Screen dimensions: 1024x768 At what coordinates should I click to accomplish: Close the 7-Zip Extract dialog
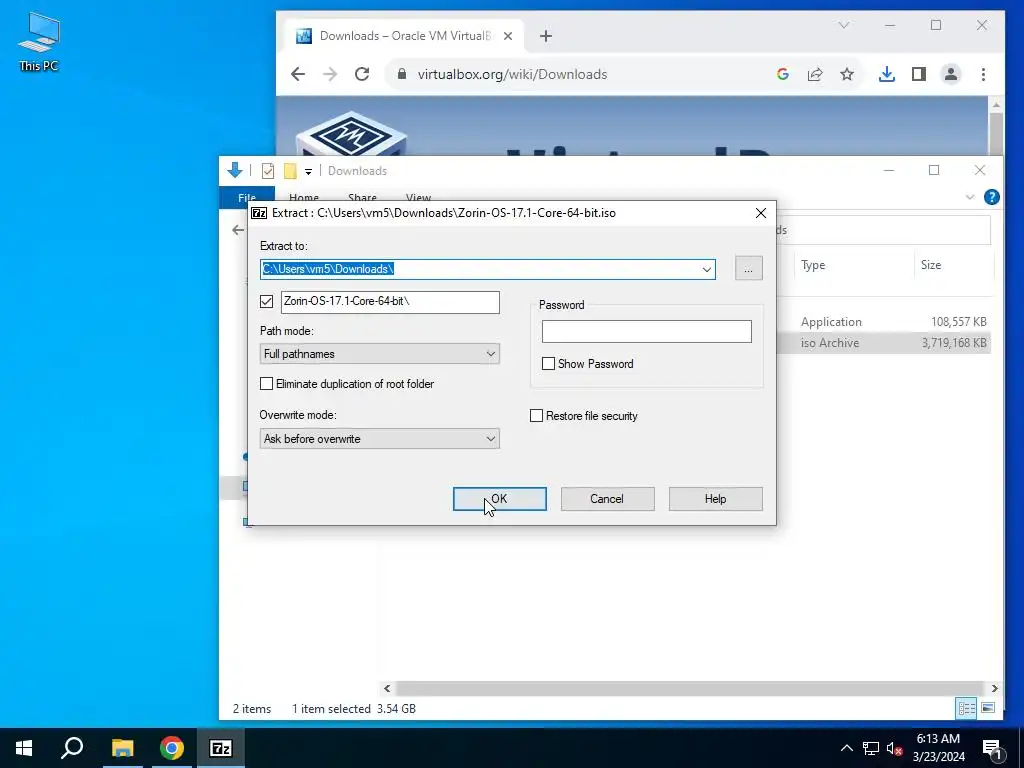(760, 214)
